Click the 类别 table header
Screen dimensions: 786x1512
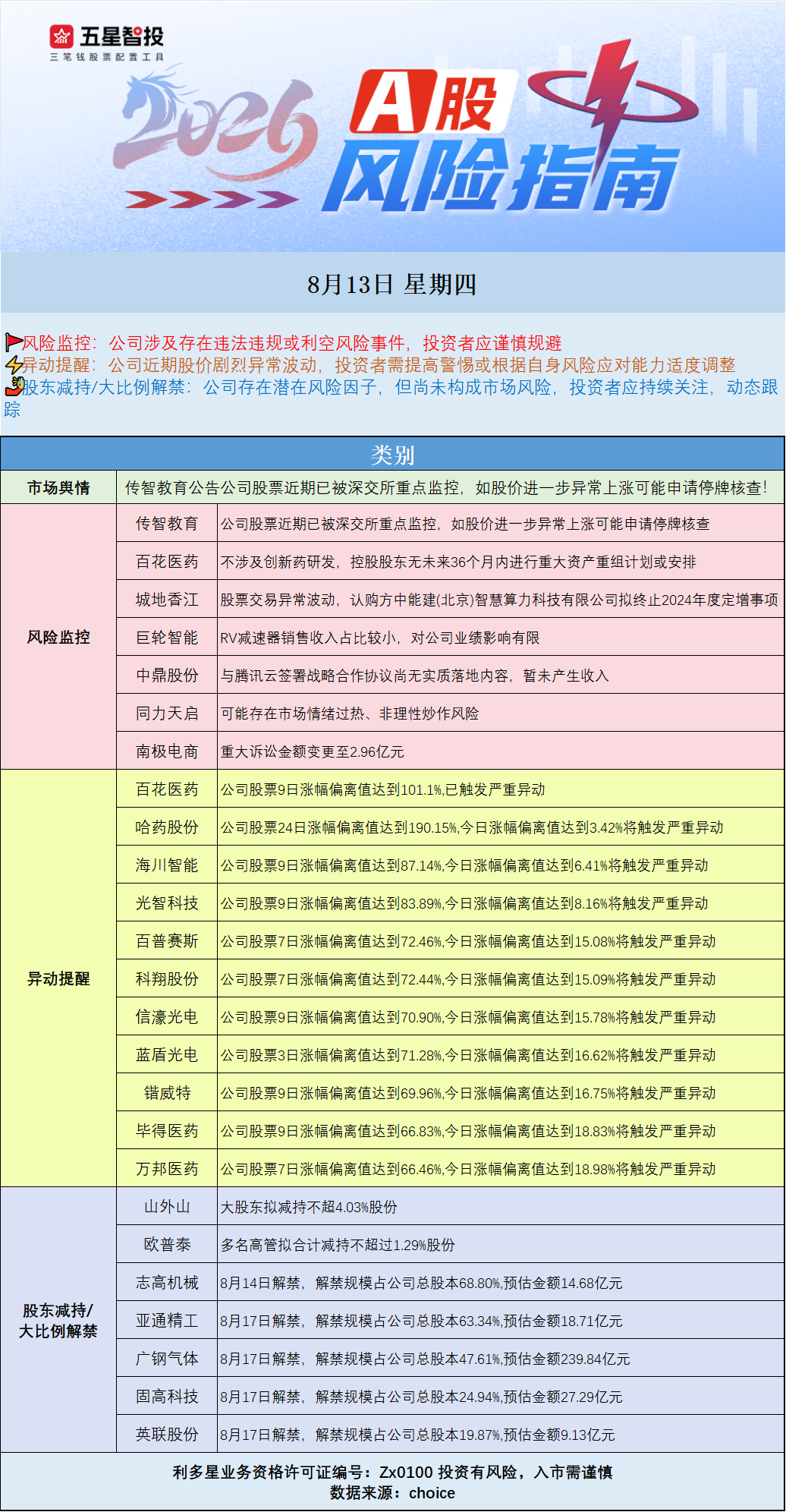click(392, 455)
